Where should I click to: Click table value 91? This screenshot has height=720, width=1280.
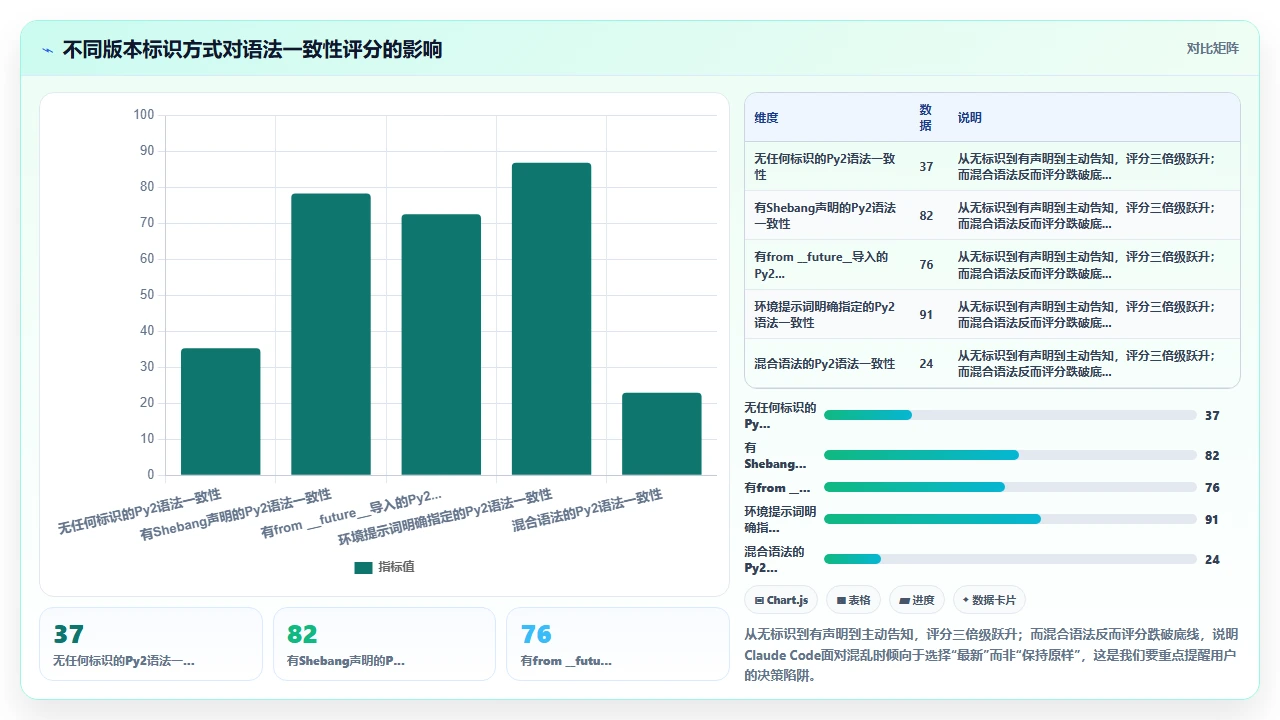click(x=926, y=314)
